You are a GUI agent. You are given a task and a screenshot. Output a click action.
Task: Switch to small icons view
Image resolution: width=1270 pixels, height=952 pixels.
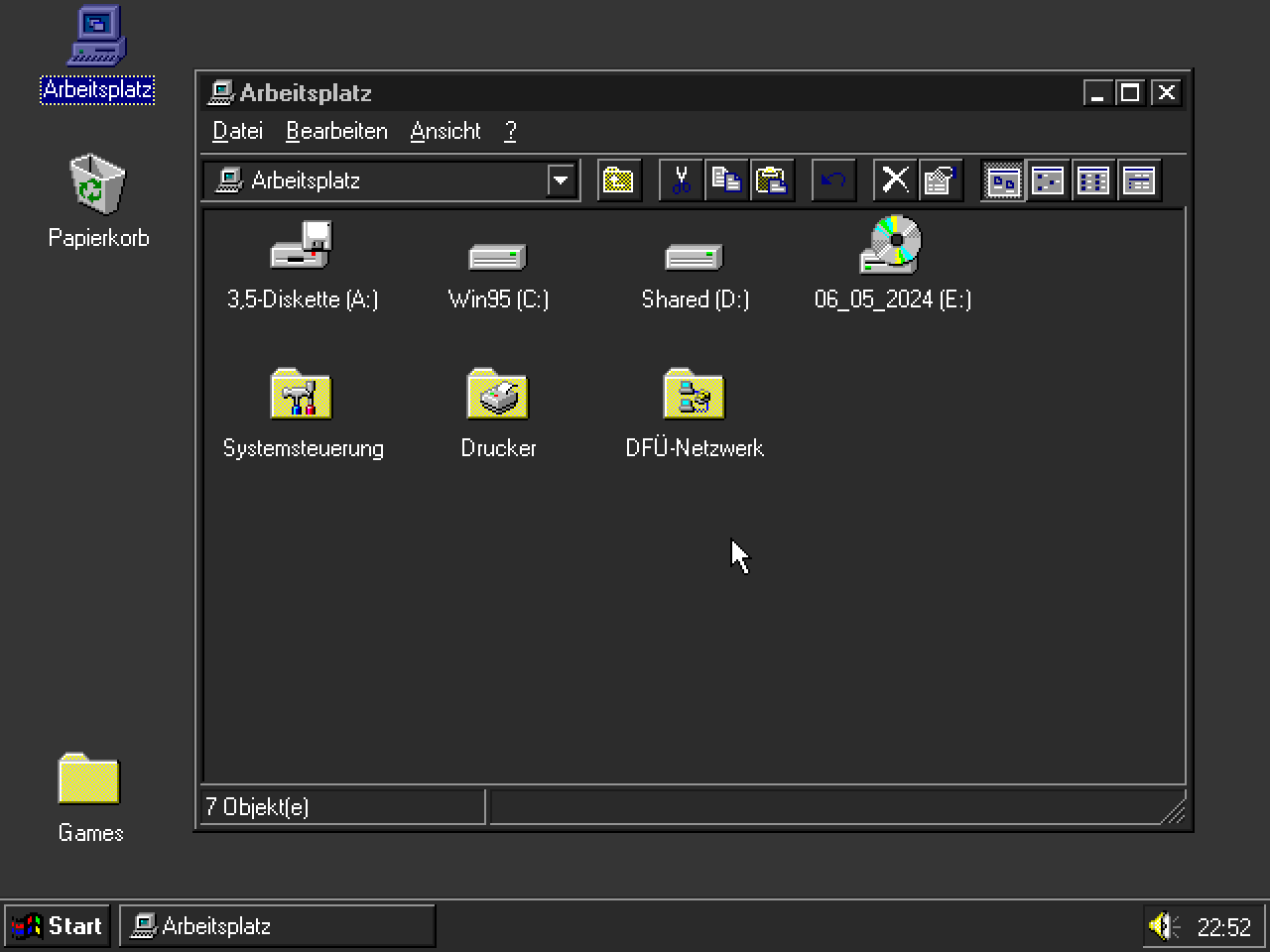[1049, 180]
